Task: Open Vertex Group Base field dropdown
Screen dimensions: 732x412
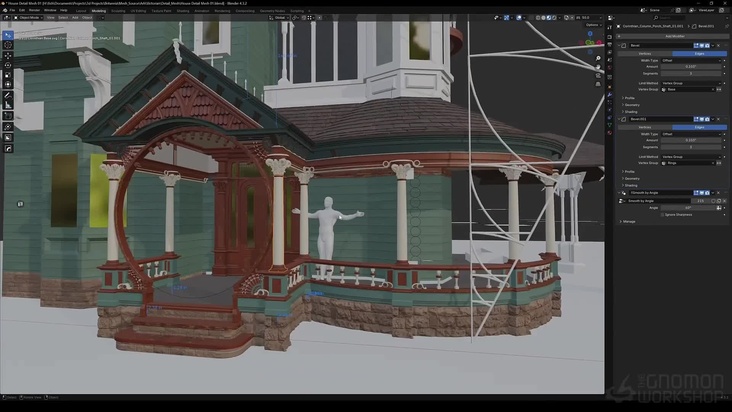Action: [688, 89]
